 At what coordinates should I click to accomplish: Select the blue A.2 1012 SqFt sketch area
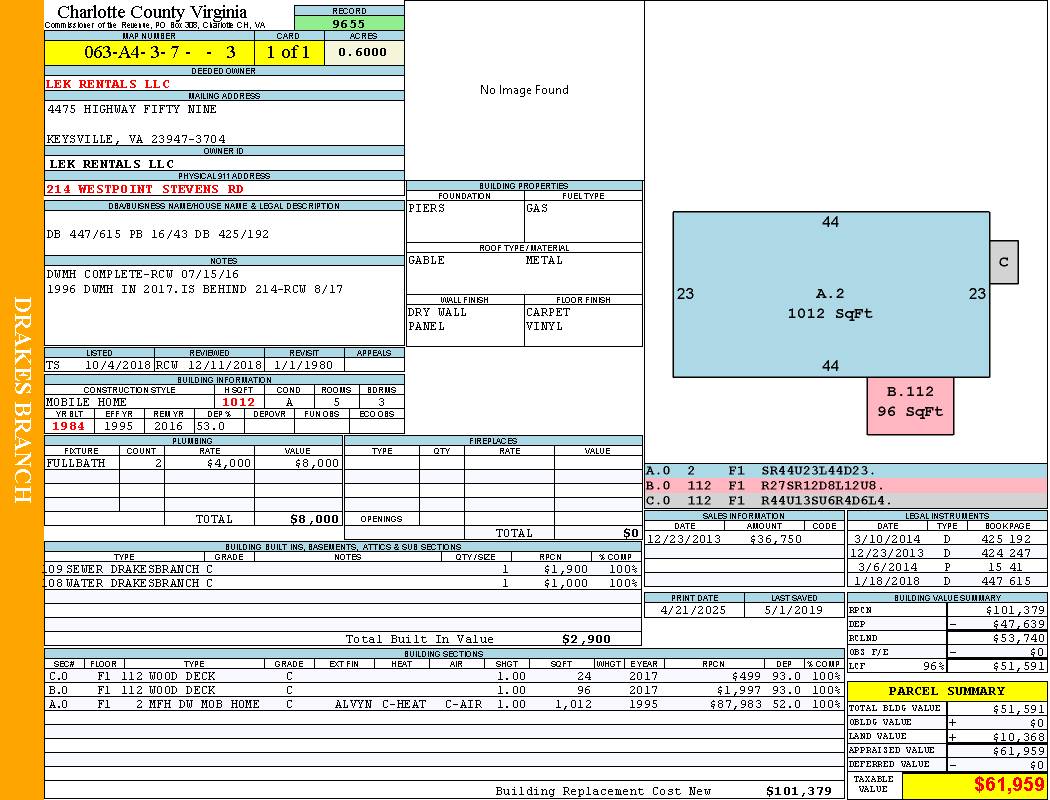click(x=830, y=303)
